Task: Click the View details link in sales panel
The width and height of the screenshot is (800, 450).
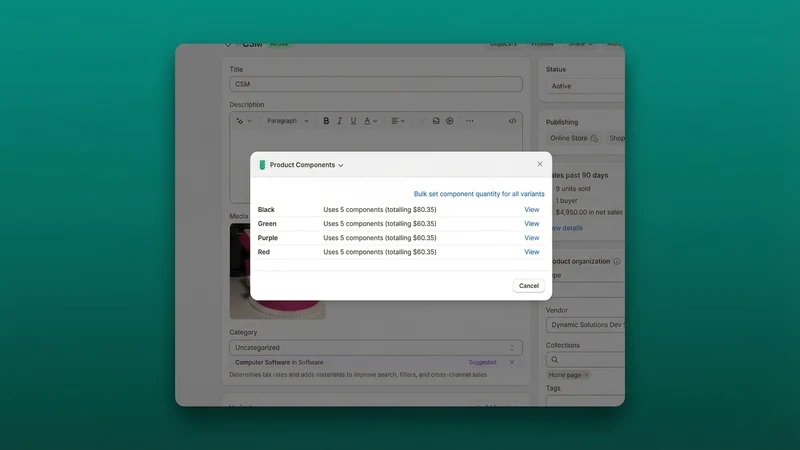Action: point(567,228)
